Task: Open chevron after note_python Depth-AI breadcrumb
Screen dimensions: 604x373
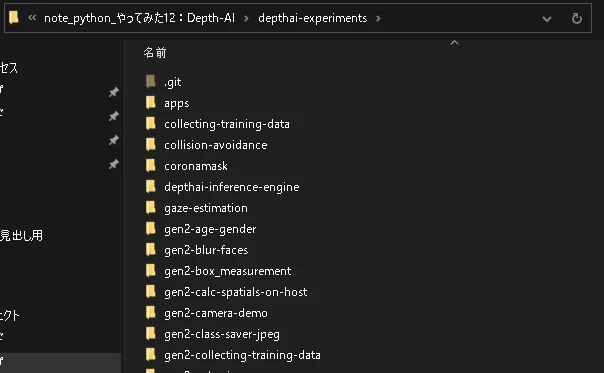Action: (x=246, y=18)
